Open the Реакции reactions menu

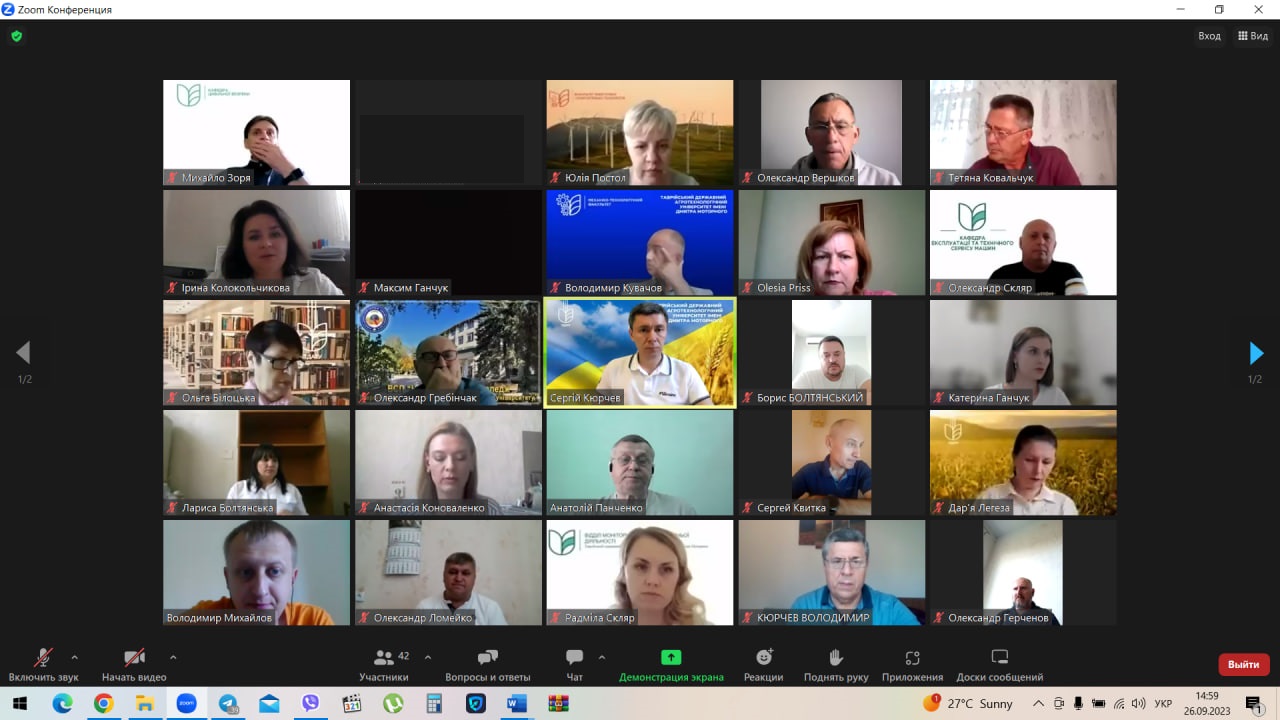[x=763, y=665]
